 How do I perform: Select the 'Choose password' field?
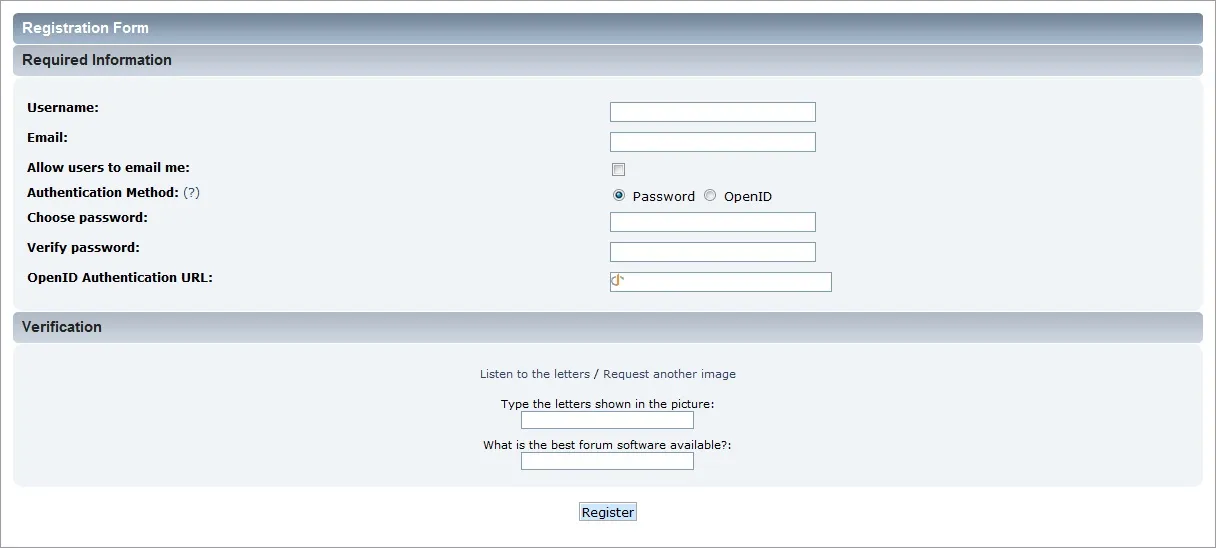(712, 222)
